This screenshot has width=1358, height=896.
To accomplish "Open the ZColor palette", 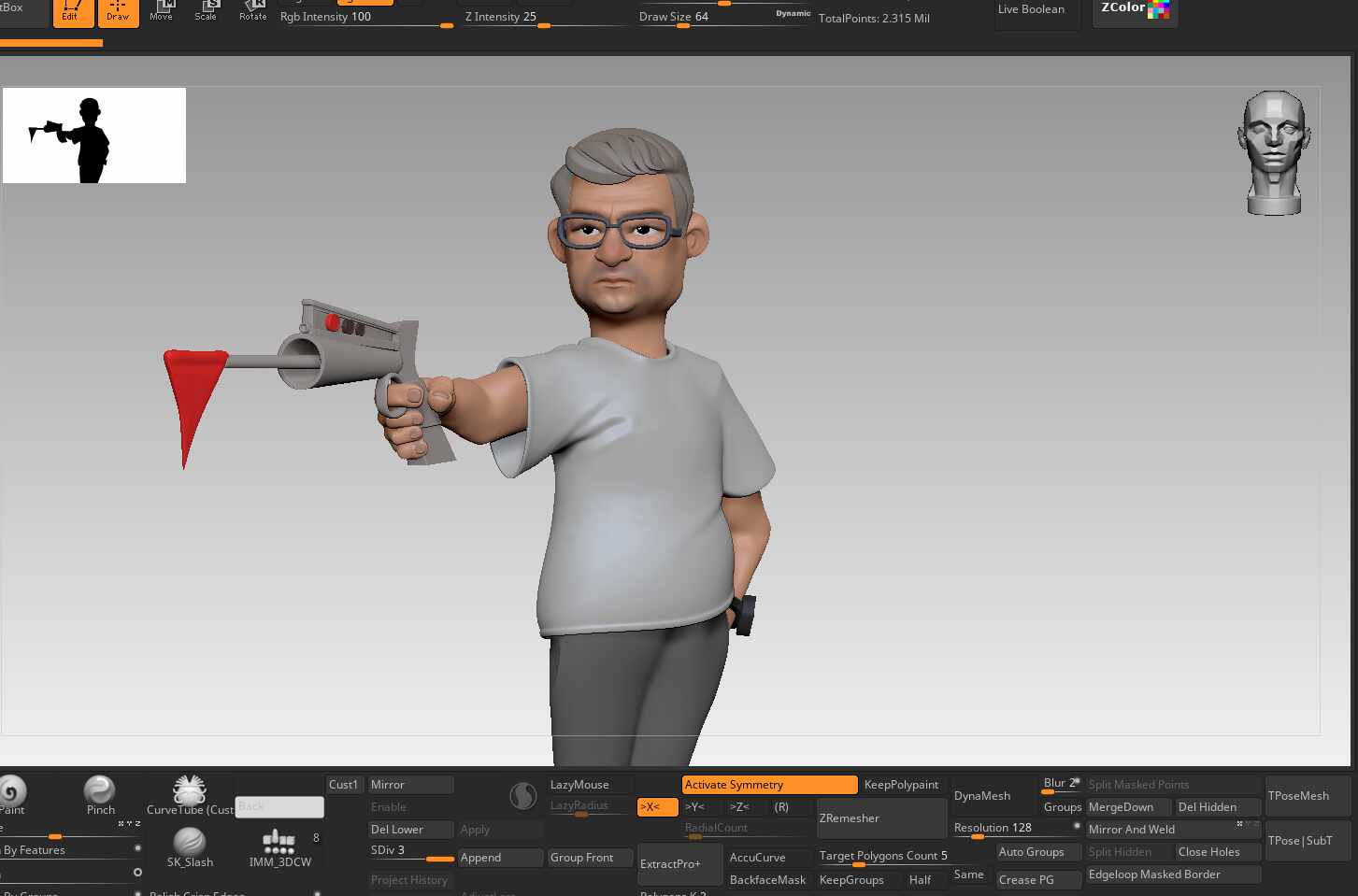I will [x=1134, y=10].
